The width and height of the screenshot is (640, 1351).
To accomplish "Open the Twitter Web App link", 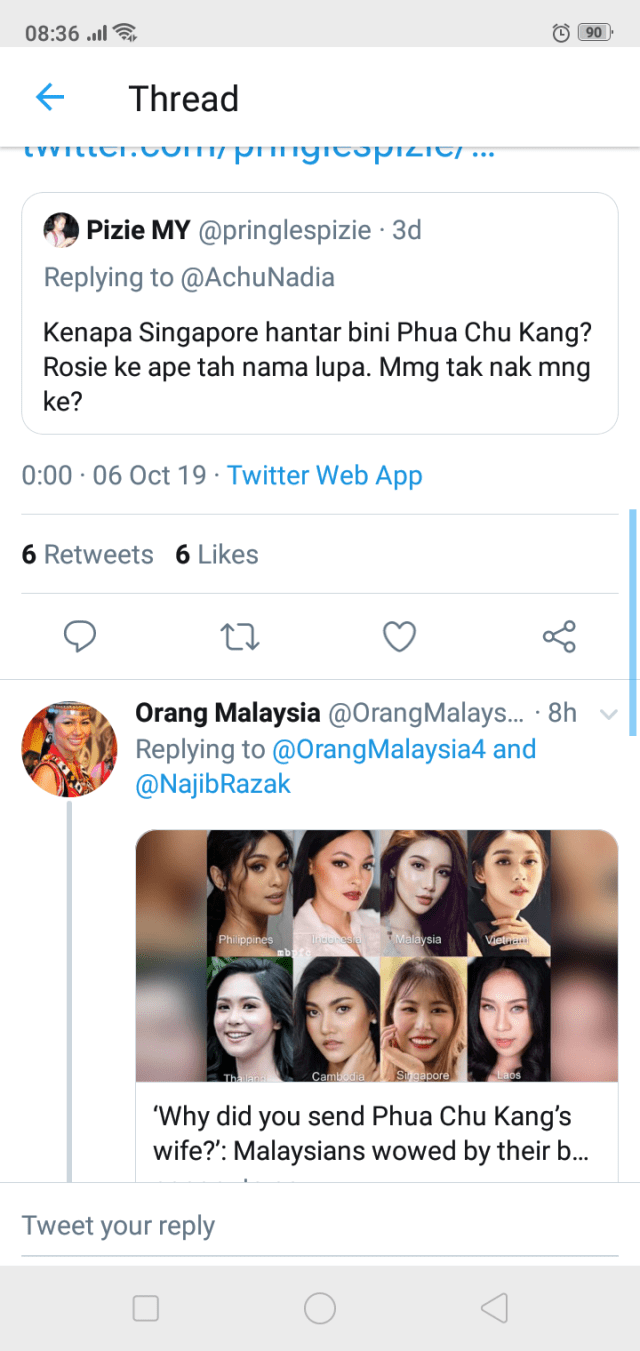I will (325, 475).
